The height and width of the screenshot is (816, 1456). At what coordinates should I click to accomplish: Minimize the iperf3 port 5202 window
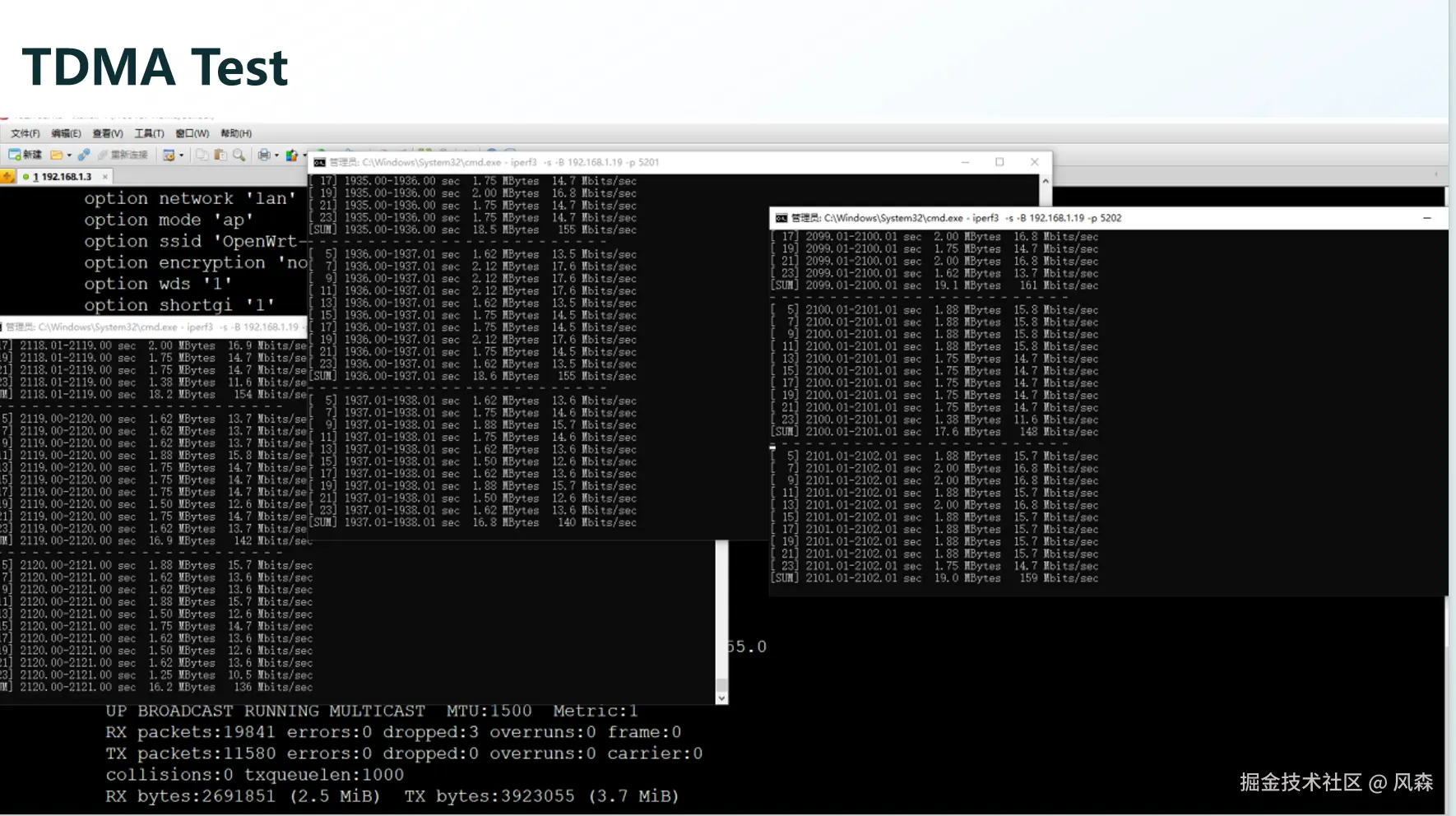[1427, 218]
